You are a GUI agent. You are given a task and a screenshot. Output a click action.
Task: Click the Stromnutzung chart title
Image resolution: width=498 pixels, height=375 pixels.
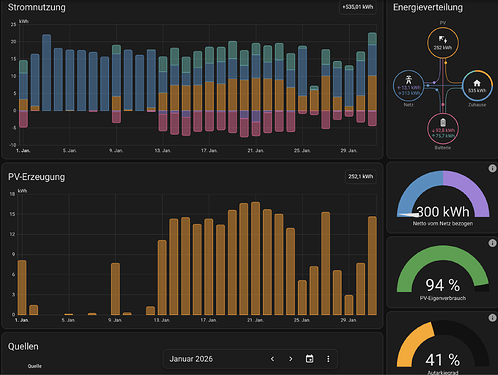(x=37, y=7)
